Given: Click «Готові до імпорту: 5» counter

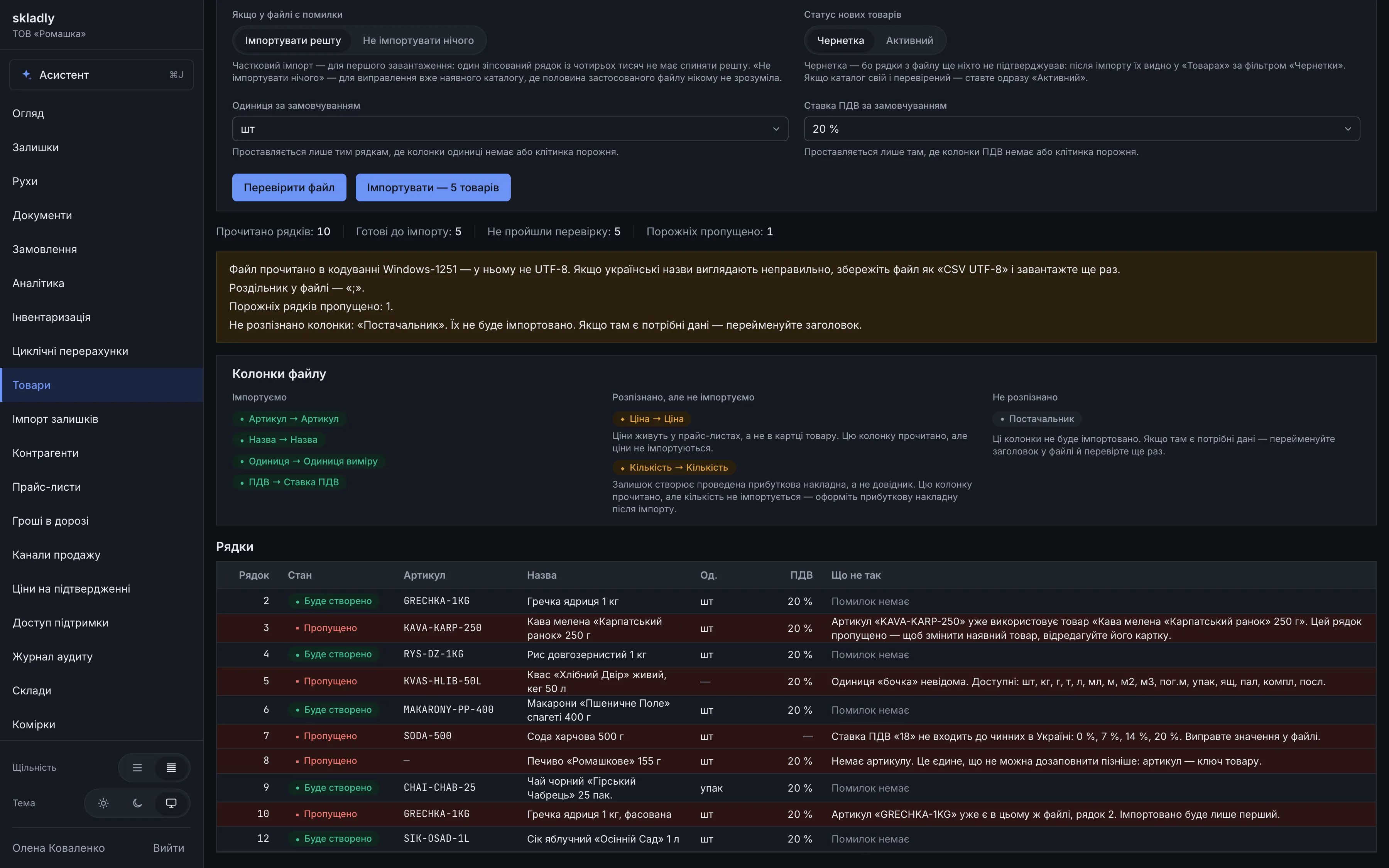Looking at the screenshot, I should [409, 232].
